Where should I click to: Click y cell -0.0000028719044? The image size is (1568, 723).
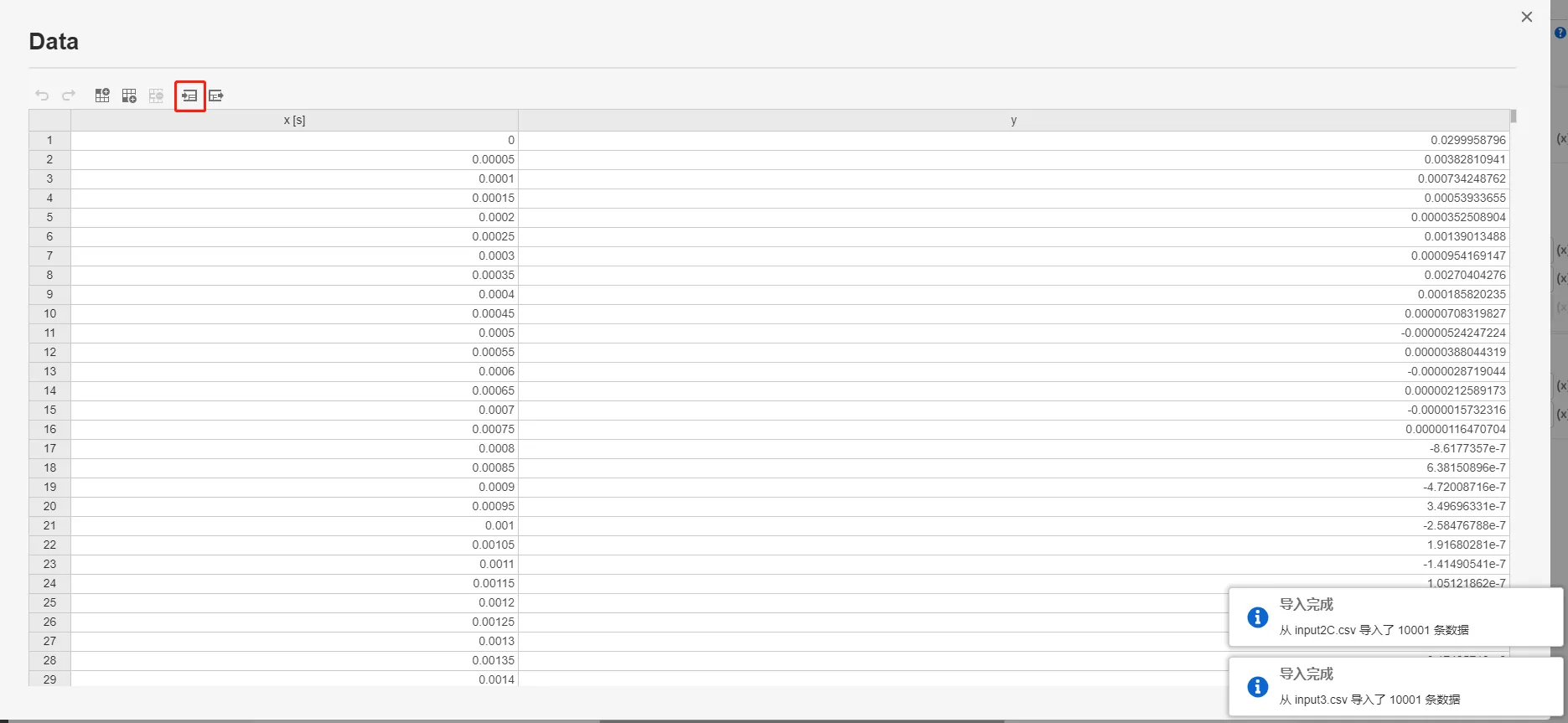pyautogui.click(x=1013, y=371)
